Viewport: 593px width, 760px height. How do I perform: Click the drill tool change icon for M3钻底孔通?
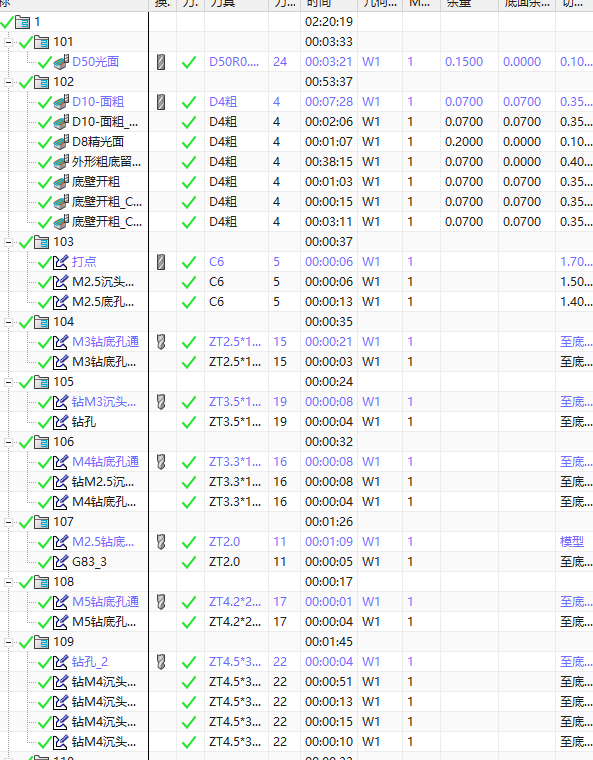[161, 342]
